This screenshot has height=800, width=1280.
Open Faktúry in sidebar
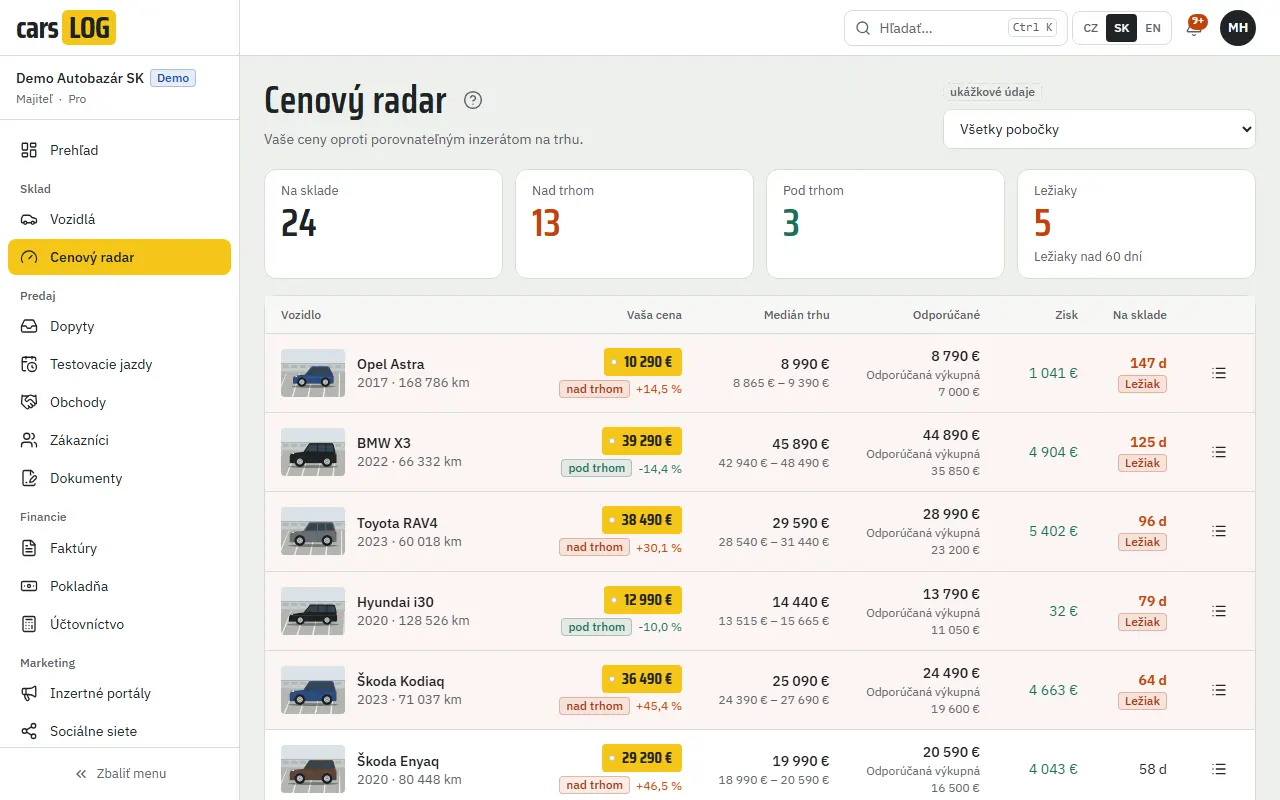click(119, 548)
